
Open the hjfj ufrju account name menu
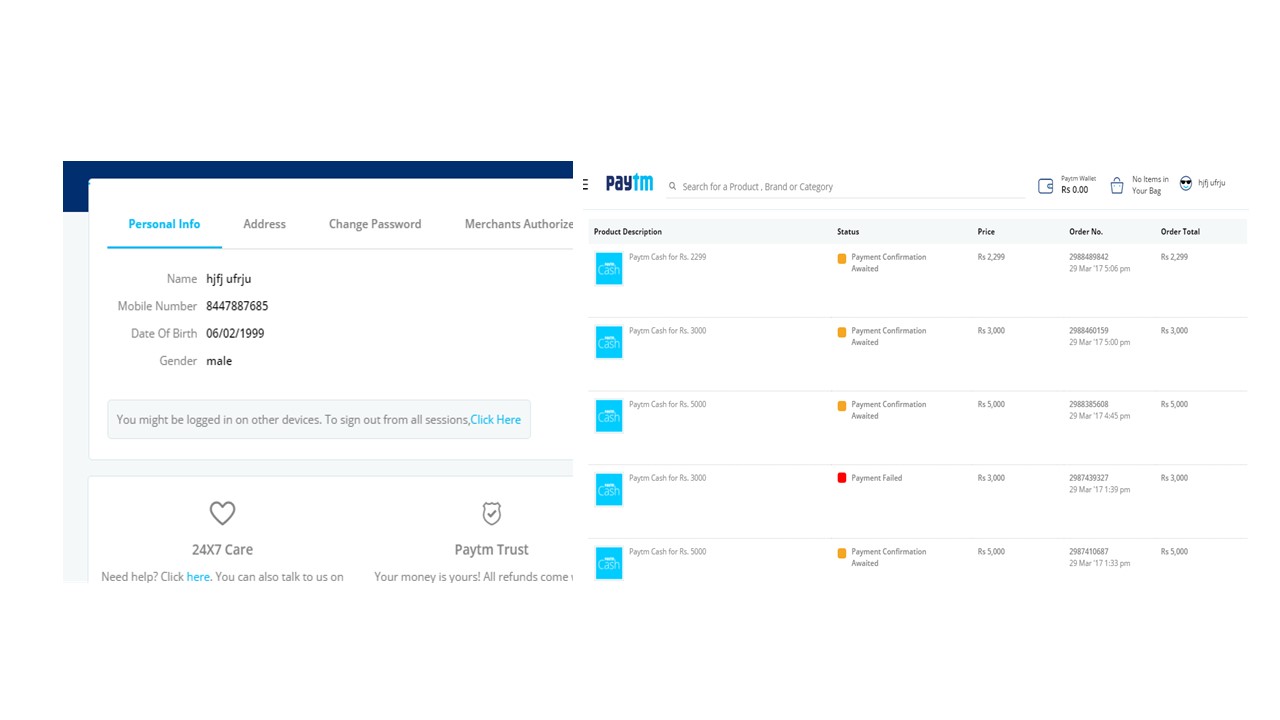1211,184
